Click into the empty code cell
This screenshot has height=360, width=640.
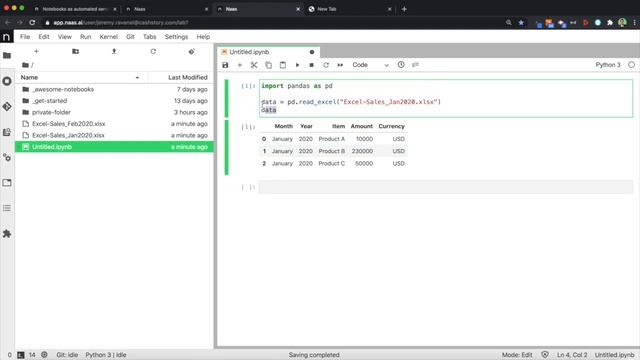(x=446, y=187)
